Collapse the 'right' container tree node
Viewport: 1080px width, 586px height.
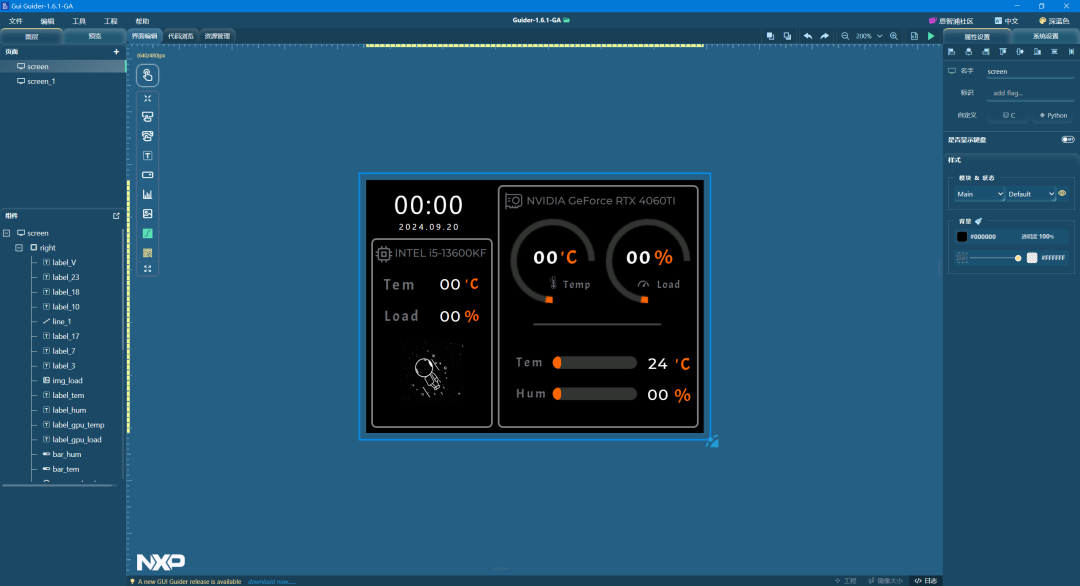(x=19, y=248)
